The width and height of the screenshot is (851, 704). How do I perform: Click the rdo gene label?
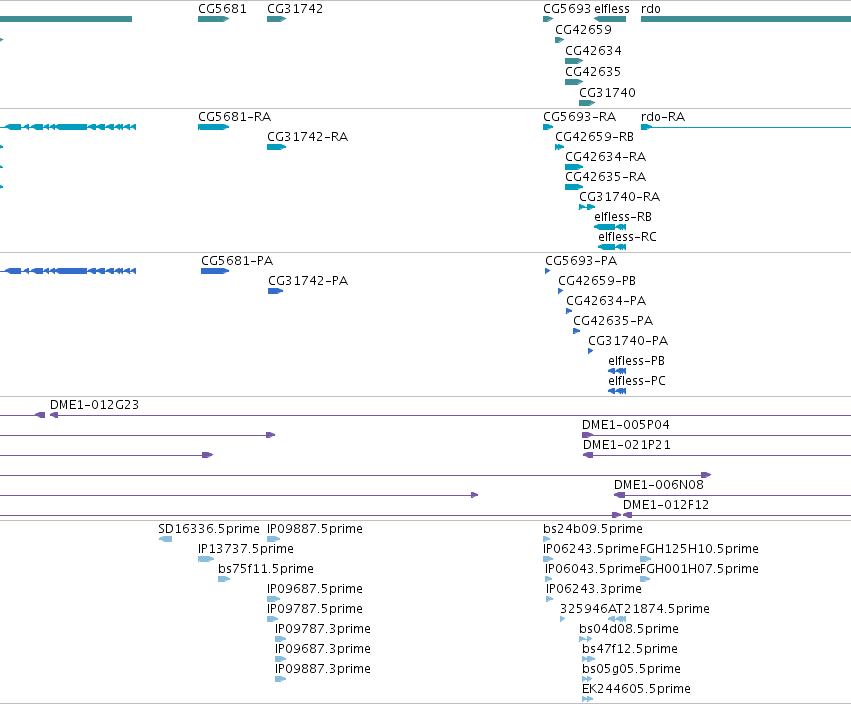tap(651, 9)
